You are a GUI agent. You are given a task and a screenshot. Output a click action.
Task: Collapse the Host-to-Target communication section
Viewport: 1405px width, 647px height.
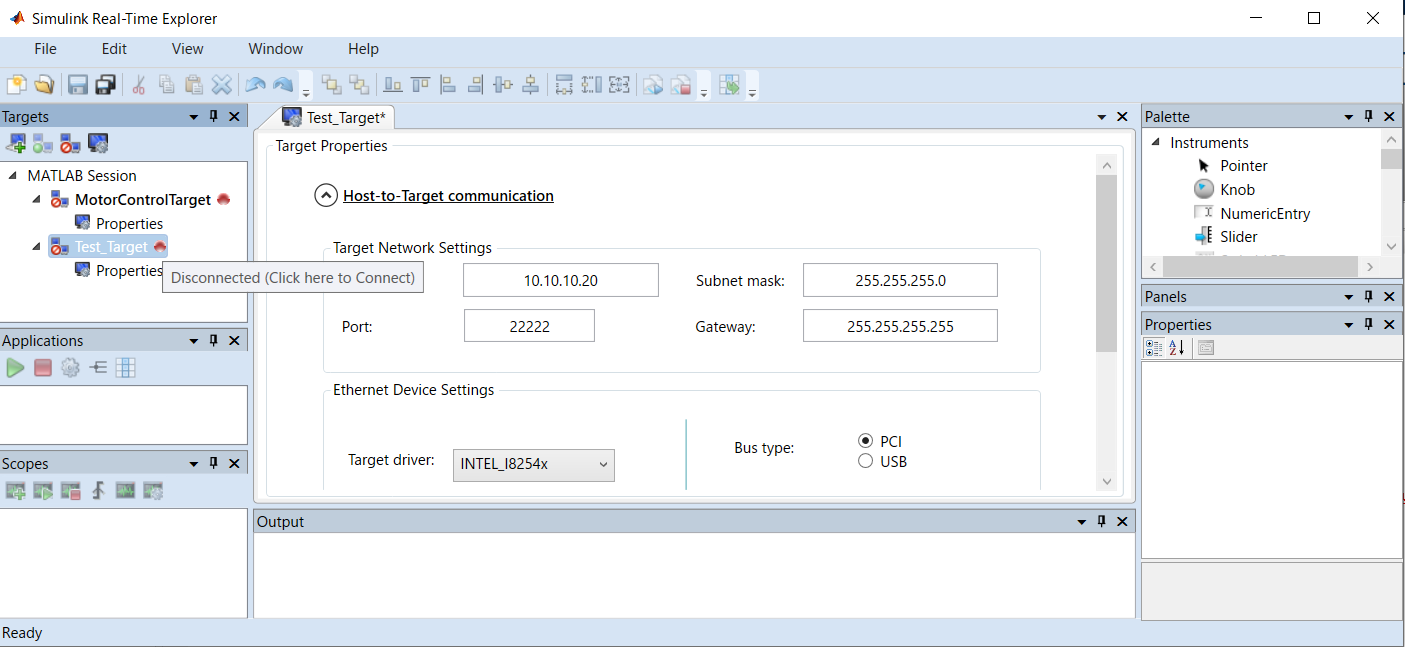326,196
